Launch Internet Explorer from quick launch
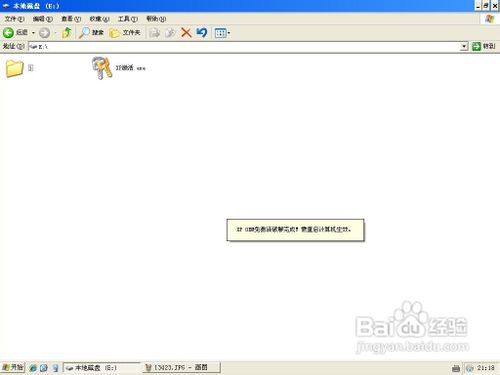This screenshot has height=375, width=500. [x=33, y=368]
